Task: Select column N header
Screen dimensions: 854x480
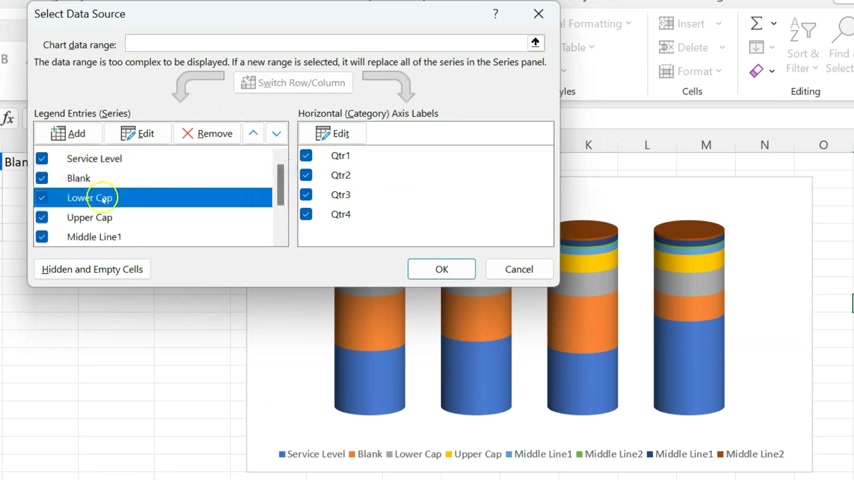Action: pyautogui.click(x=765, y=145)
